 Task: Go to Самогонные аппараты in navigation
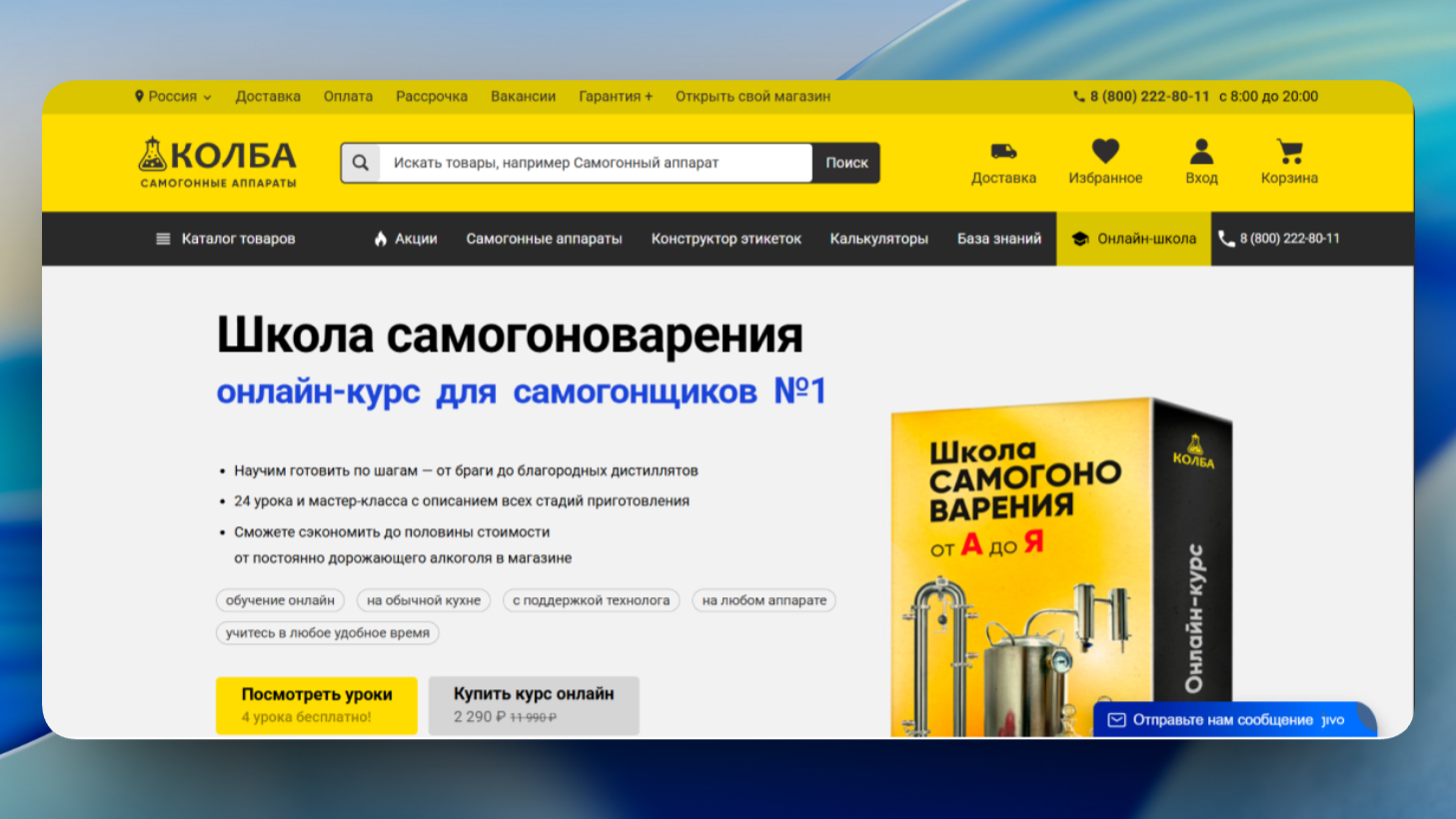tap(544, 239)
